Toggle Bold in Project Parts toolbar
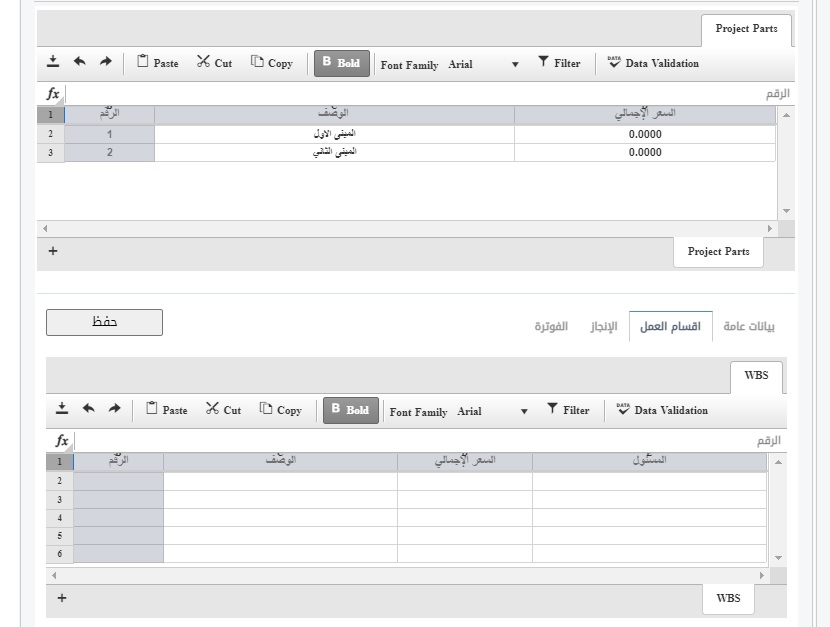Image resolution: width=830 pixels, height=627 pixels. (x=342, y=63)
